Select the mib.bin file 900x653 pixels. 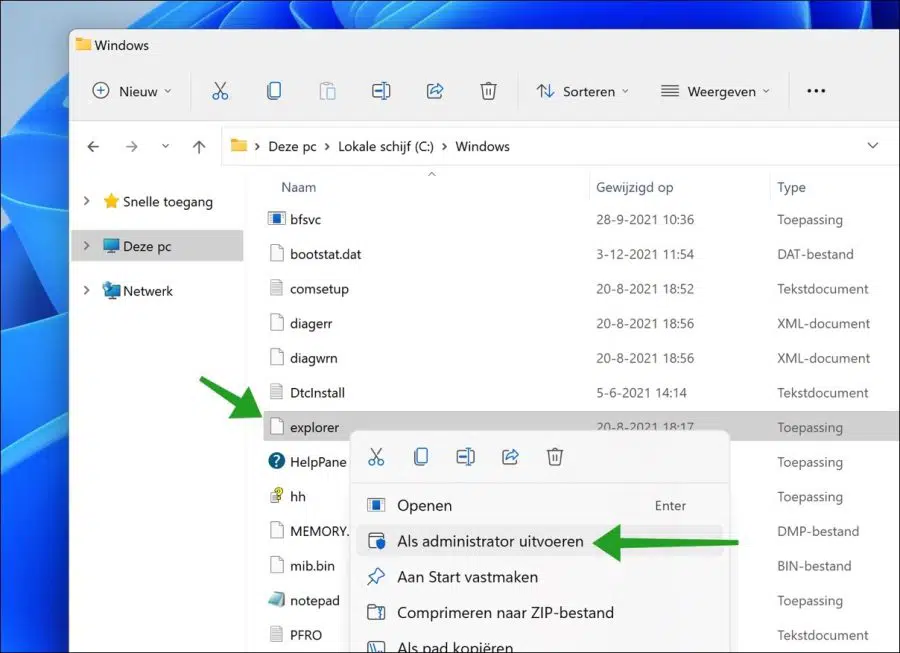tap(312, 566)
